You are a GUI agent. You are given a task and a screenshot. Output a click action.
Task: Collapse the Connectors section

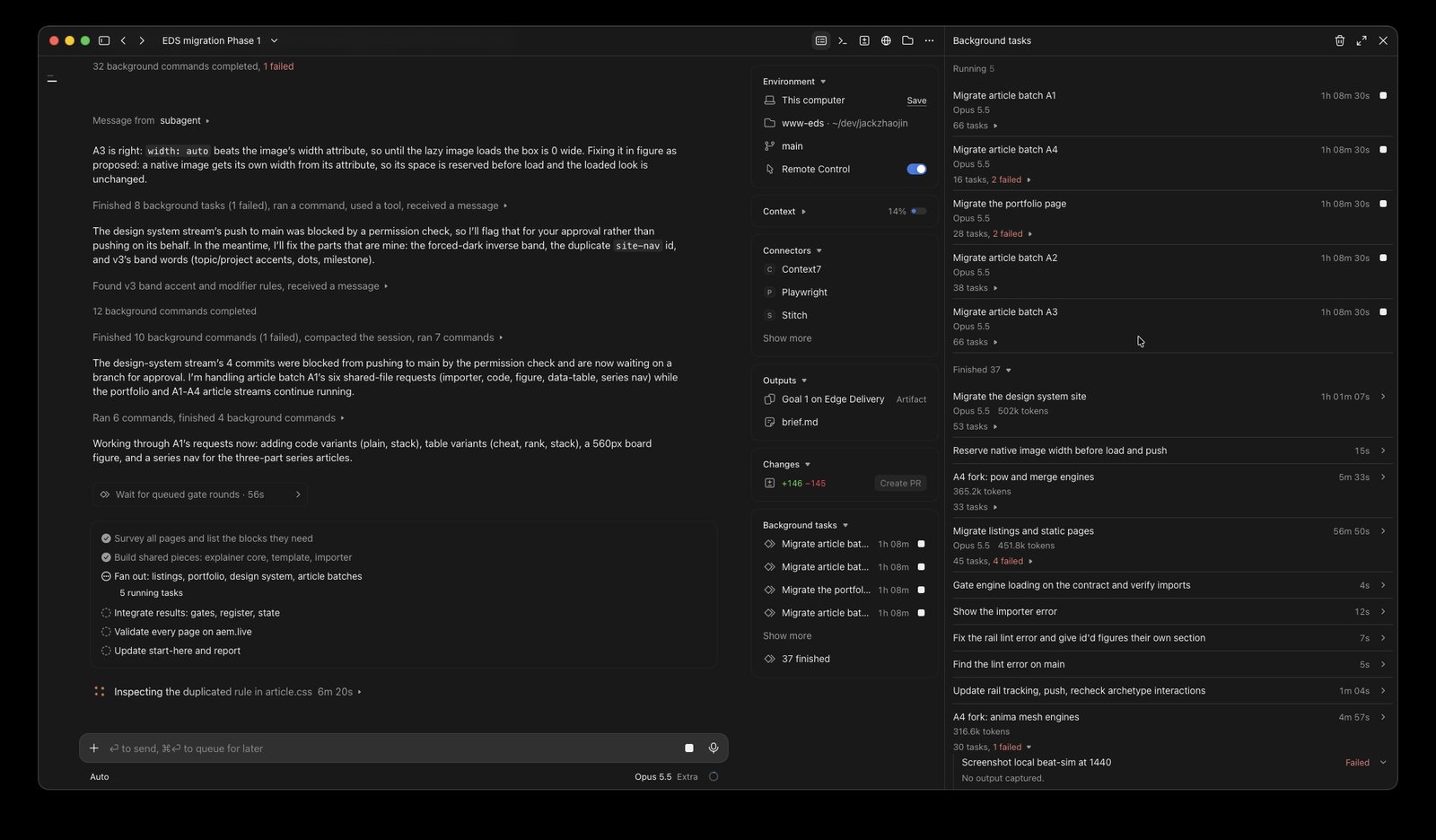792,250
